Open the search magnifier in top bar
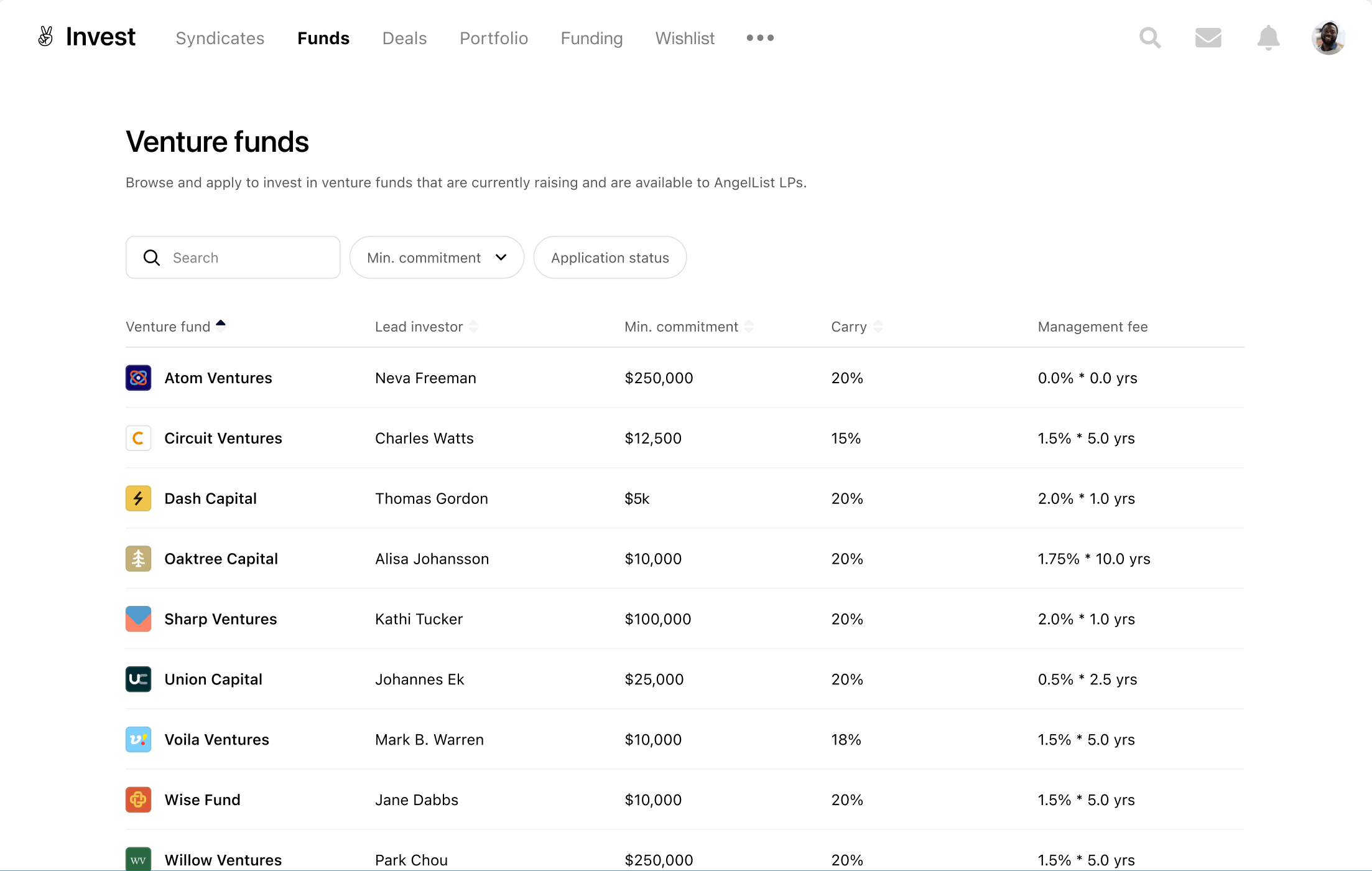Screen dimensions: 1372x871 point(1150,38)
